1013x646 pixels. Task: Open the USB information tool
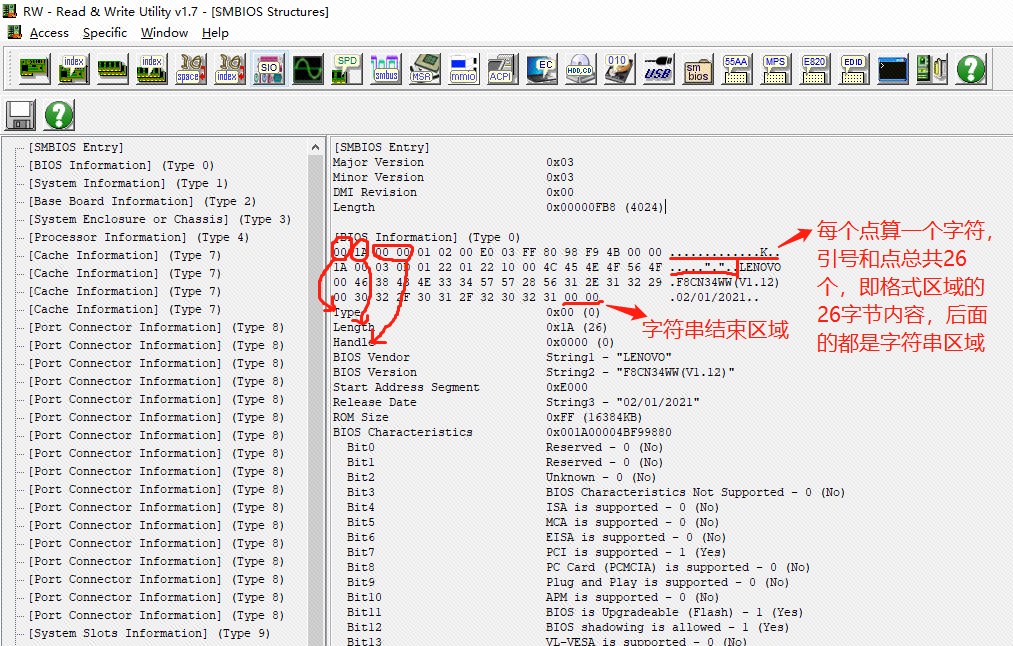[x=657, y=69]
